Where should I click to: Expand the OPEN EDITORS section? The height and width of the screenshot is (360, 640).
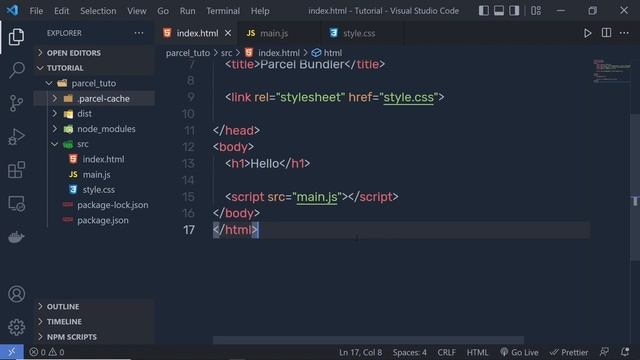(94, 53)
